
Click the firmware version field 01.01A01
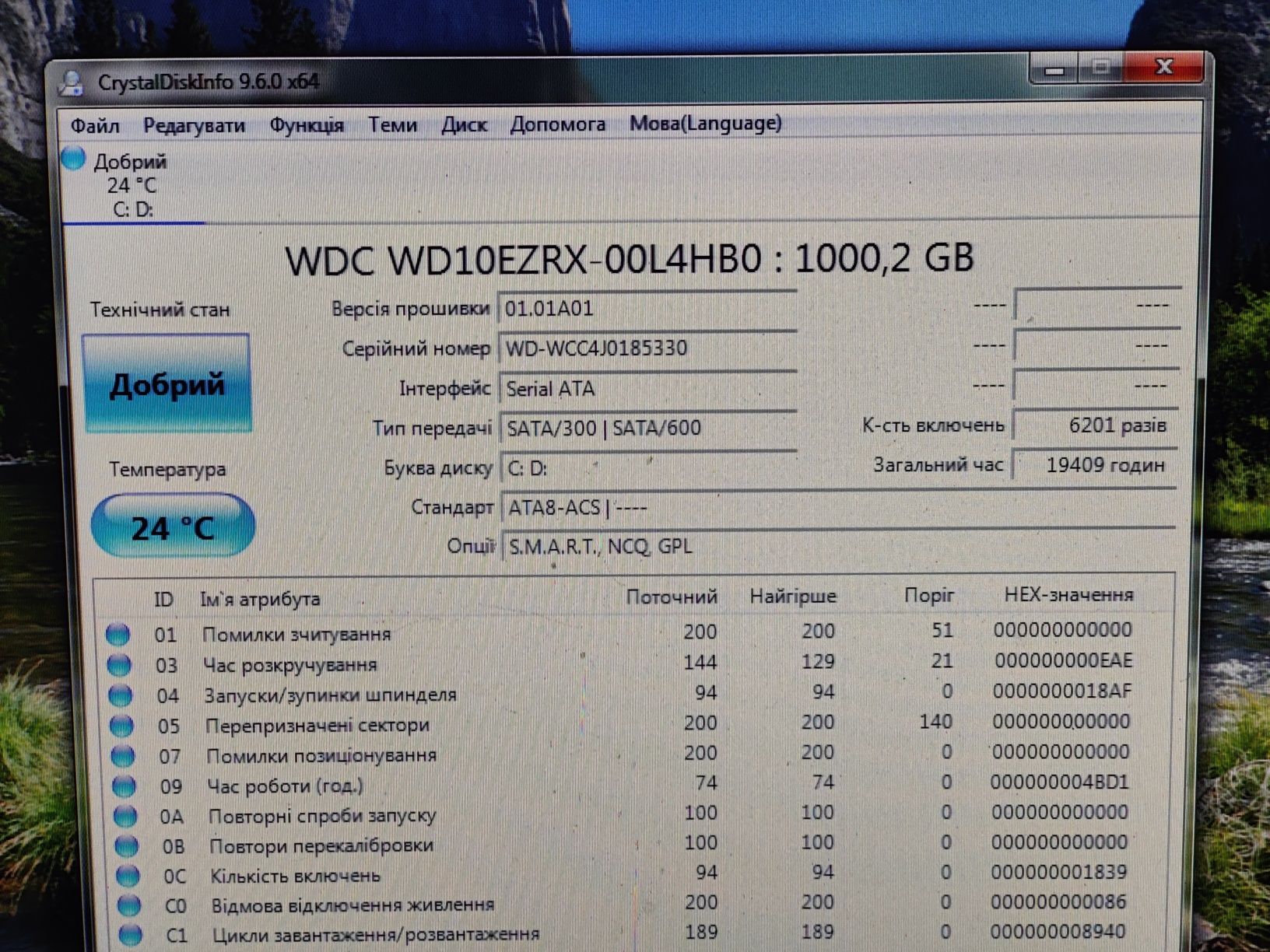point(647,309)
